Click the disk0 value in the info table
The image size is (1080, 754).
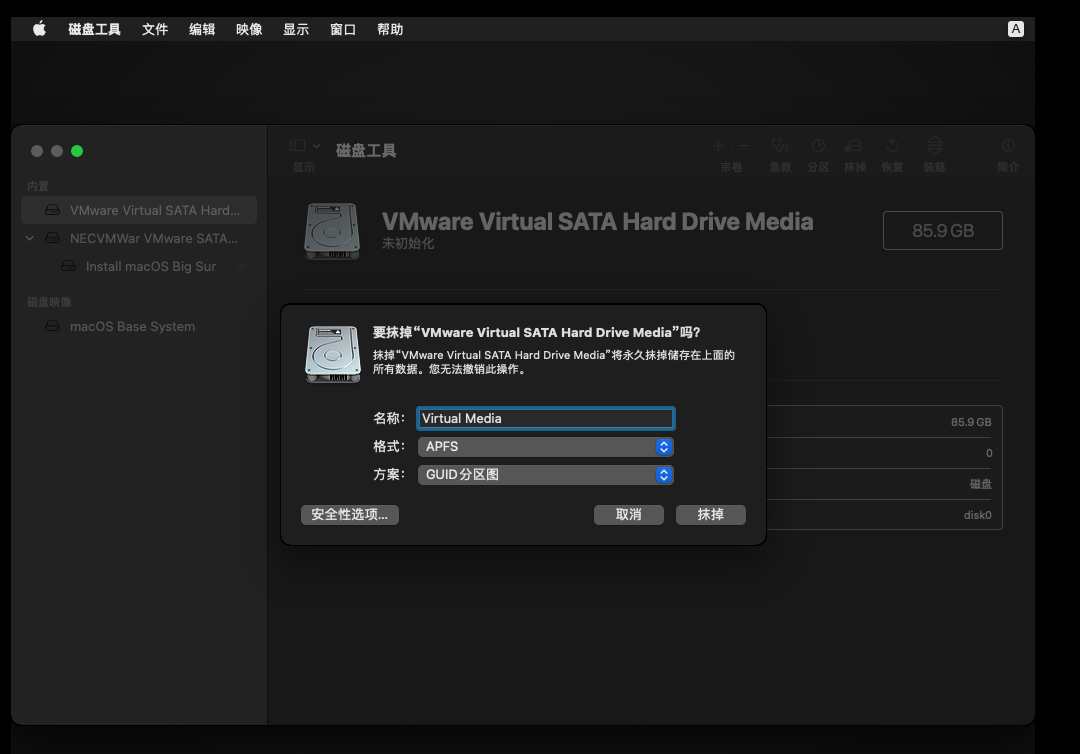coord(977,515)
